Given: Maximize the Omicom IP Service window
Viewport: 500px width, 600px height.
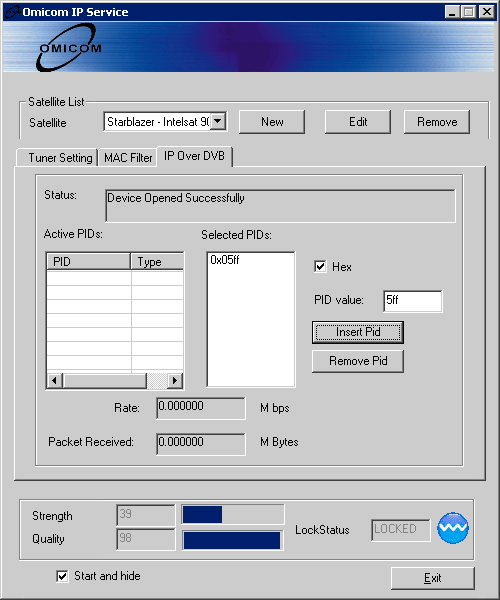Looking at the screenshot, I should pyautogui.click(x=468, y=12).
